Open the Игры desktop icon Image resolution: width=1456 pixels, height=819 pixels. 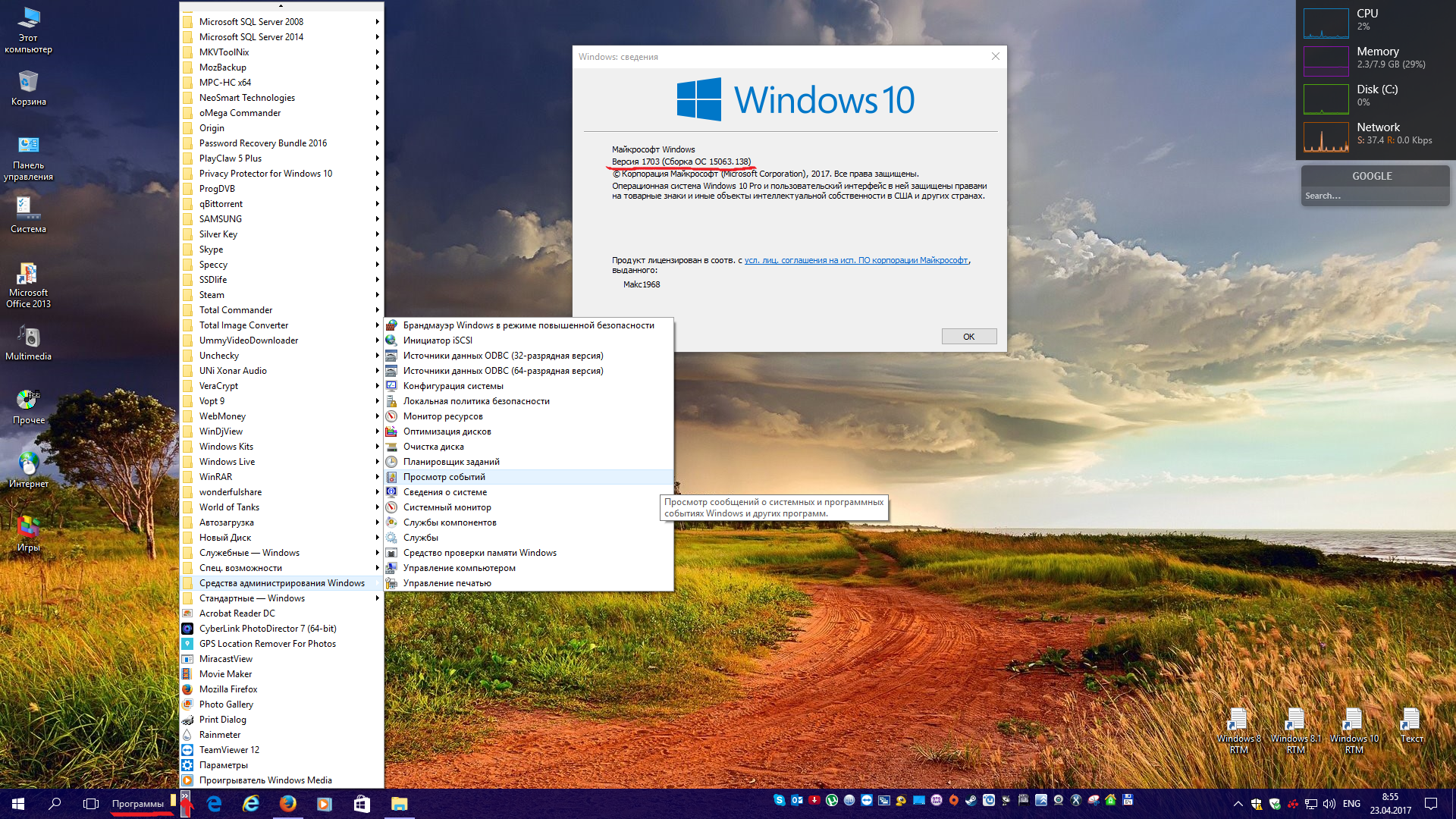click(28, 534)
